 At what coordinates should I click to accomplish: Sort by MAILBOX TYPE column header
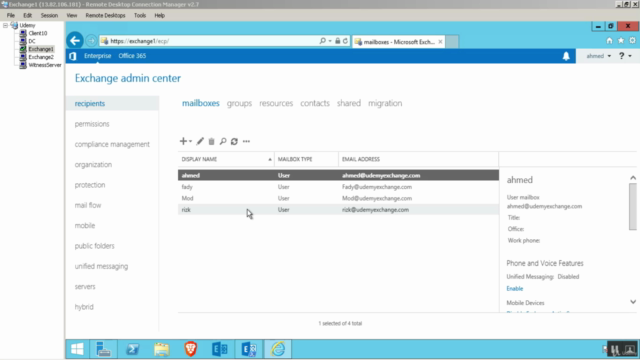(306, 159)
